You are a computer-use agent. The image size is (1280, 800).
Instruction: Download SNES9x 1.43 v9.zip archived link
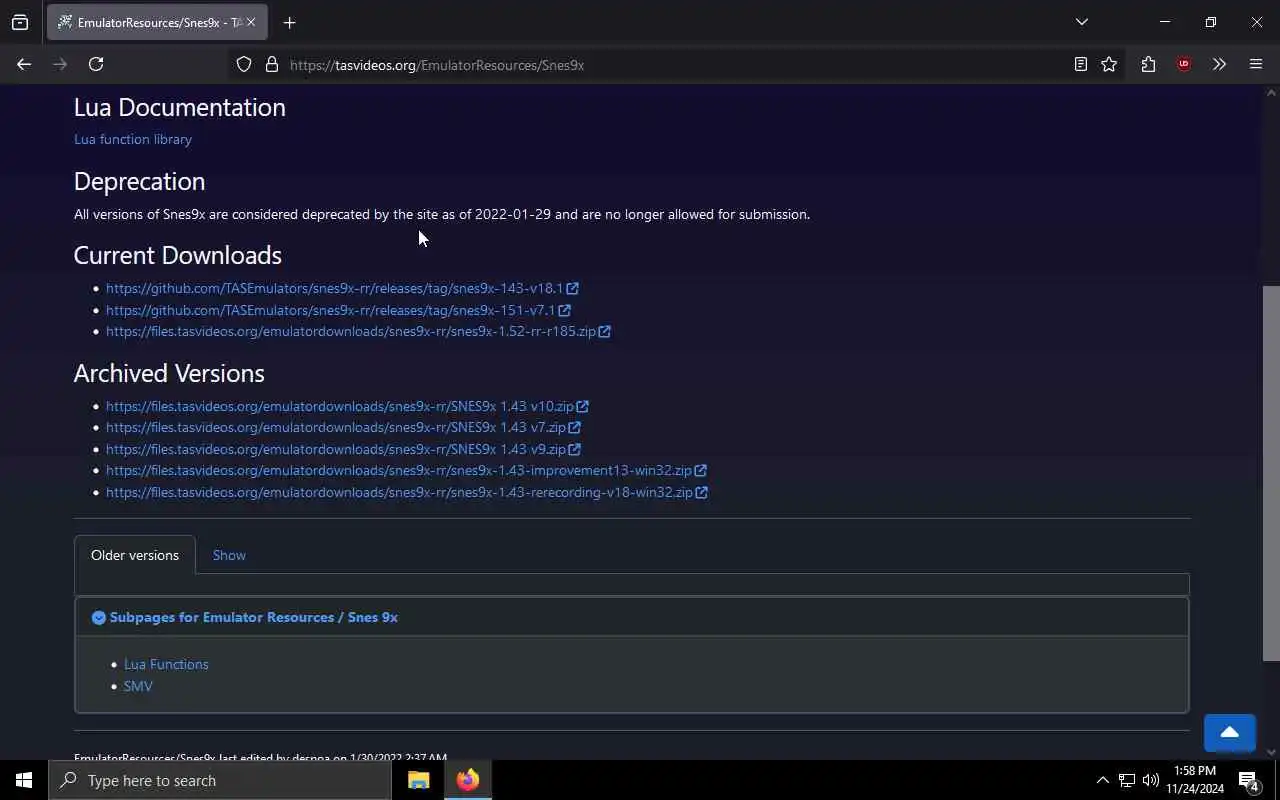point(336,449)
